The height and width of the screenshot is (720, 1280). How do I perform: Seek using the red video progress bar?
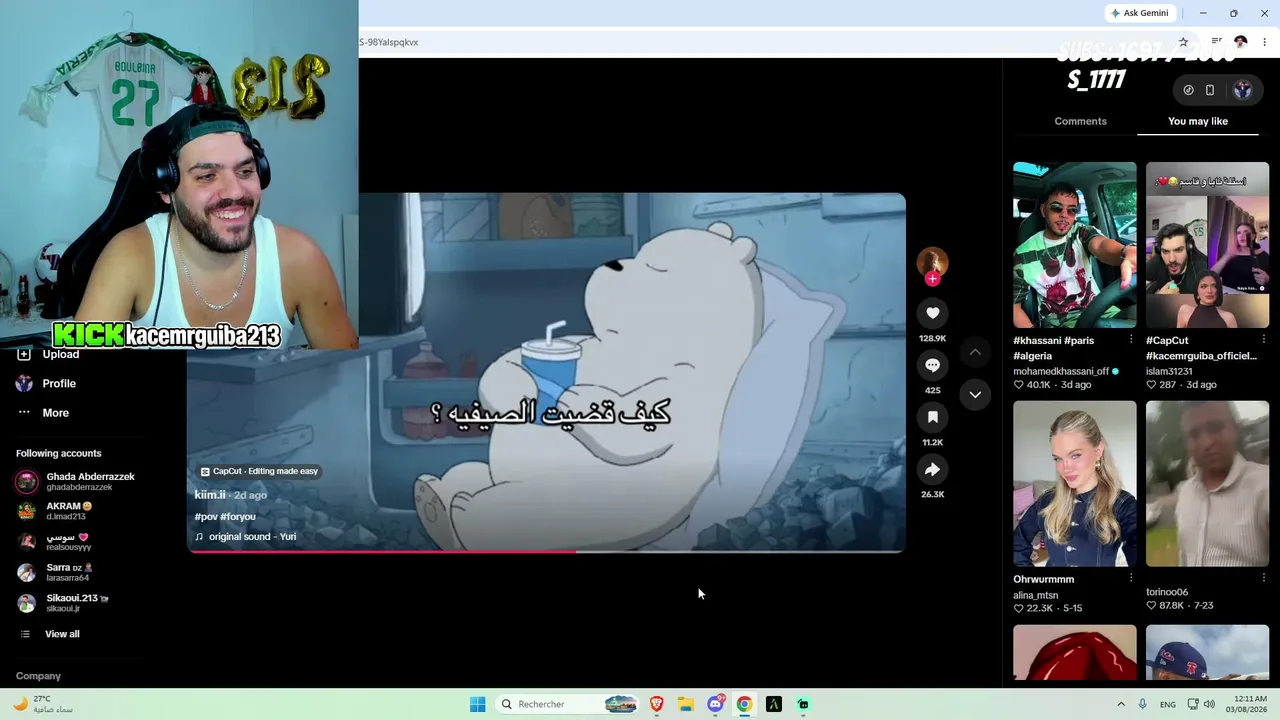pyautogui.click(x=546, y=551)
